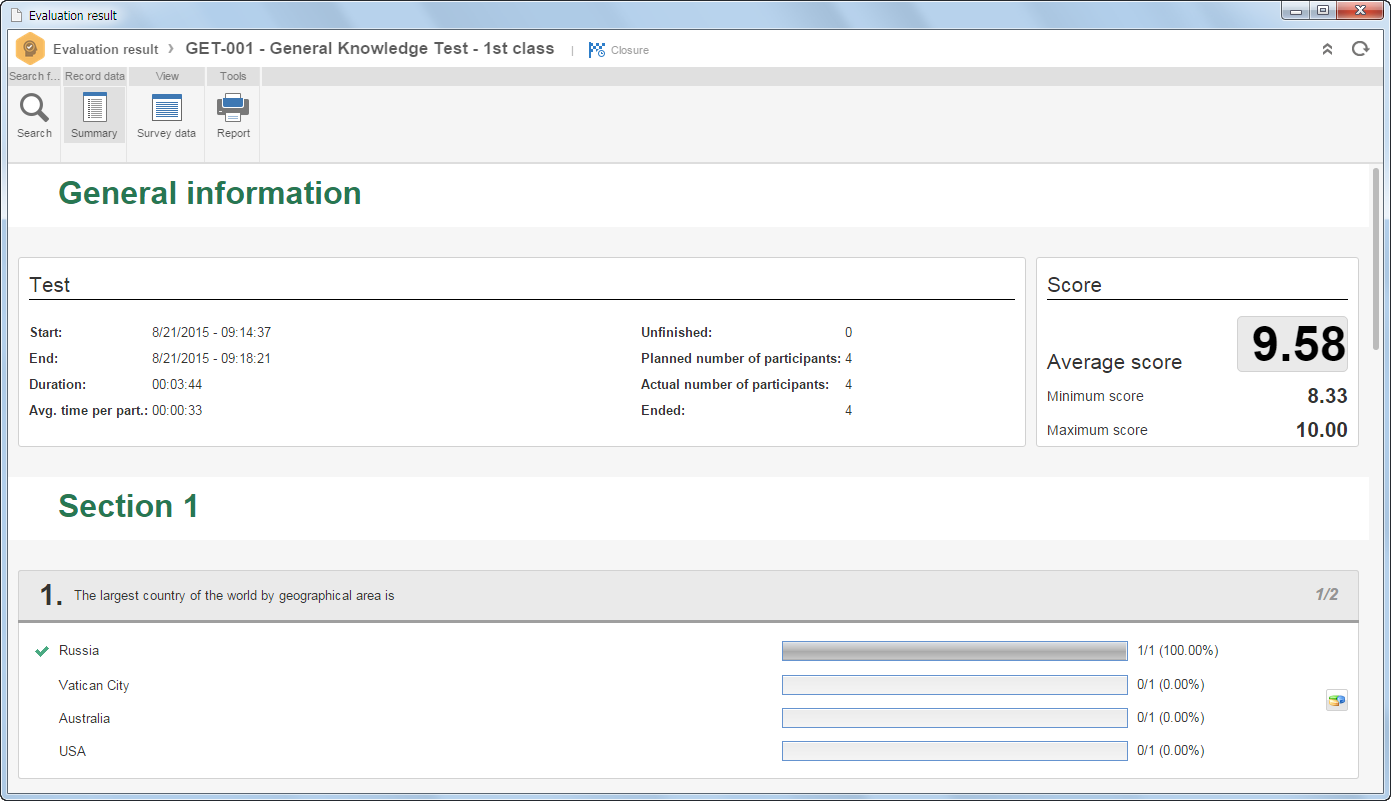
Task: Click the USA answer option
Action: pos(72,751)
